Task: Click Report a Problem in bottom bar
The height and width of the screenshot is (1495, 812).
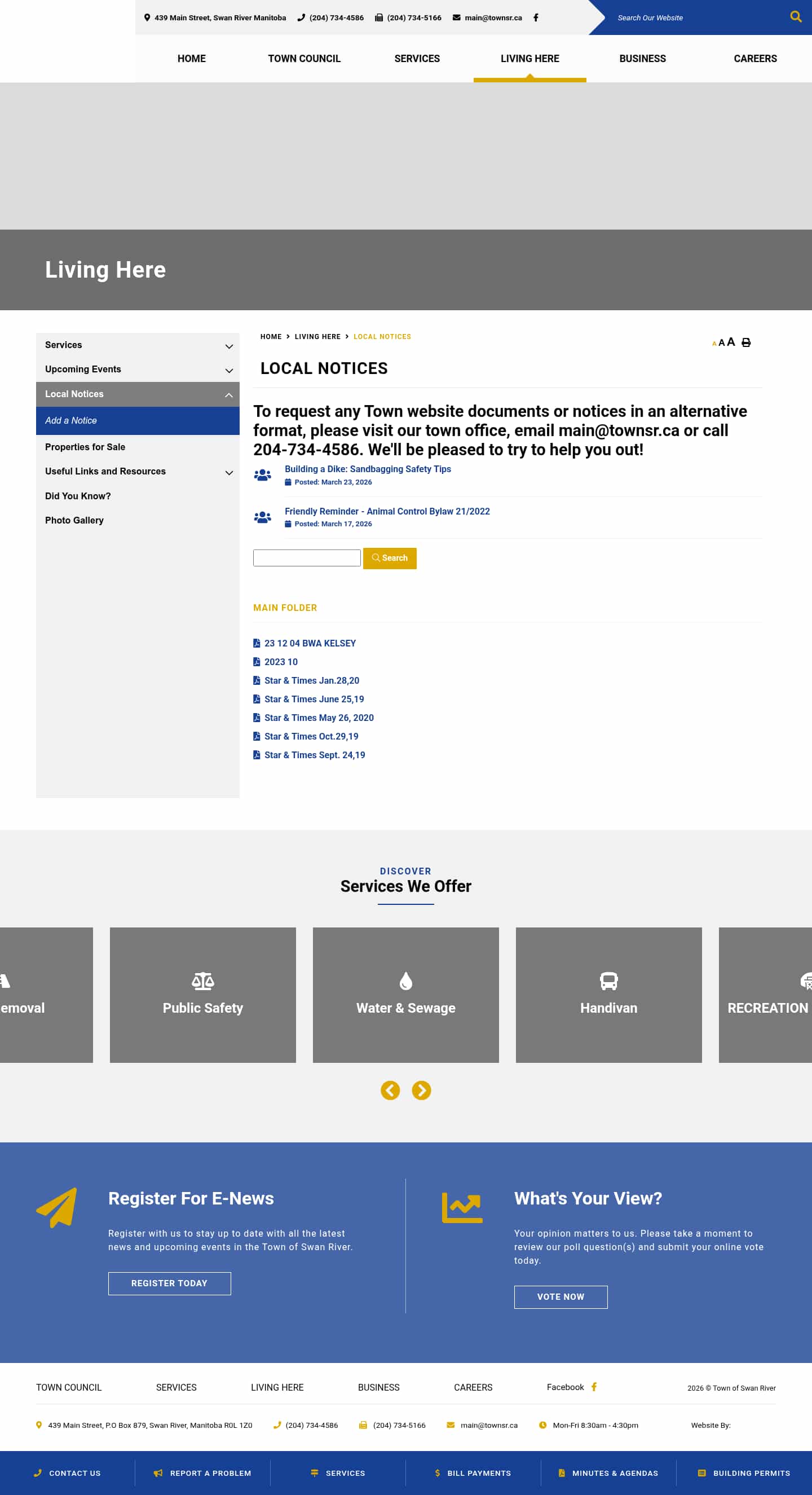Action: (202, 1473)
